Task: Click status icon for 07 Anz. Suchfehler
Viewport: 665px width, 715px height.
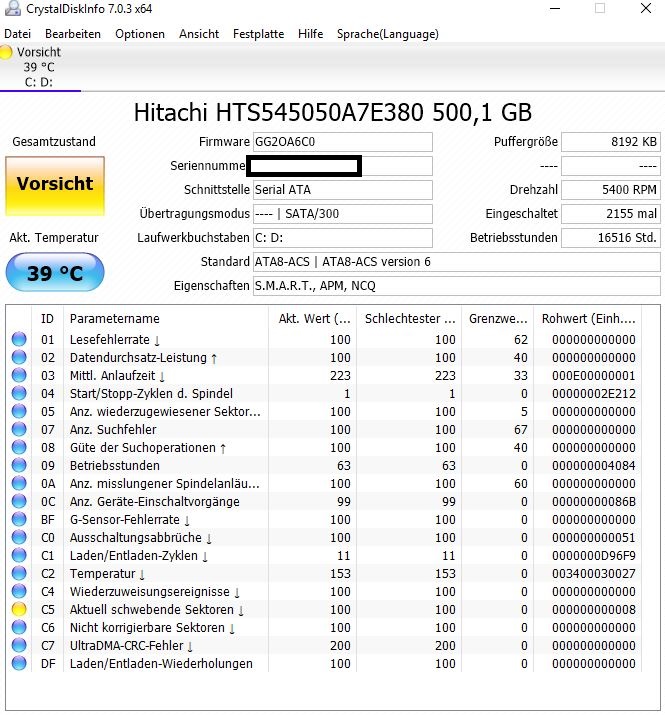Action: pyautogui.click(x=19, y=429)
